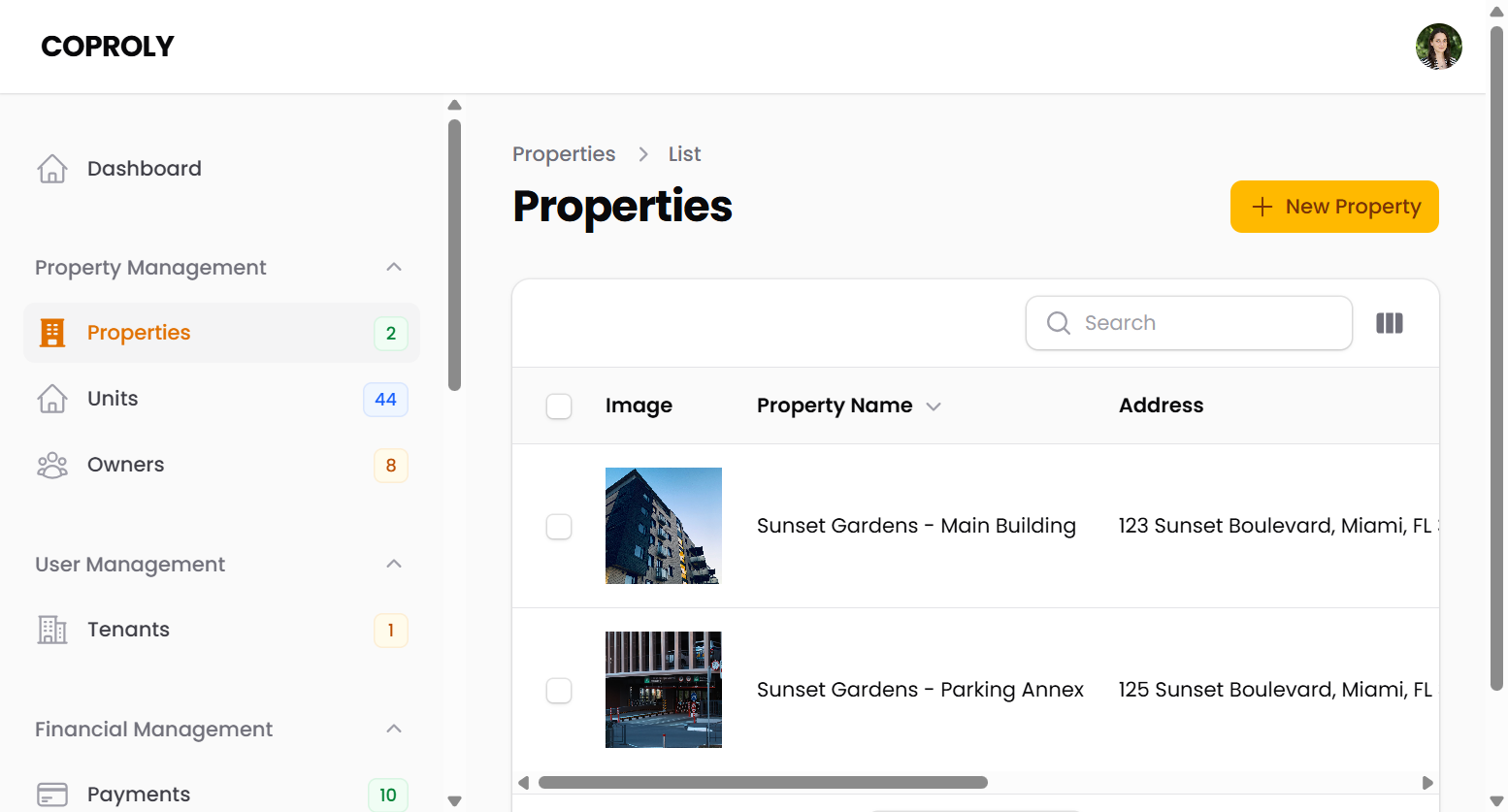Sort by the Property Name column dropdown arrow

[x=934, y=406]
